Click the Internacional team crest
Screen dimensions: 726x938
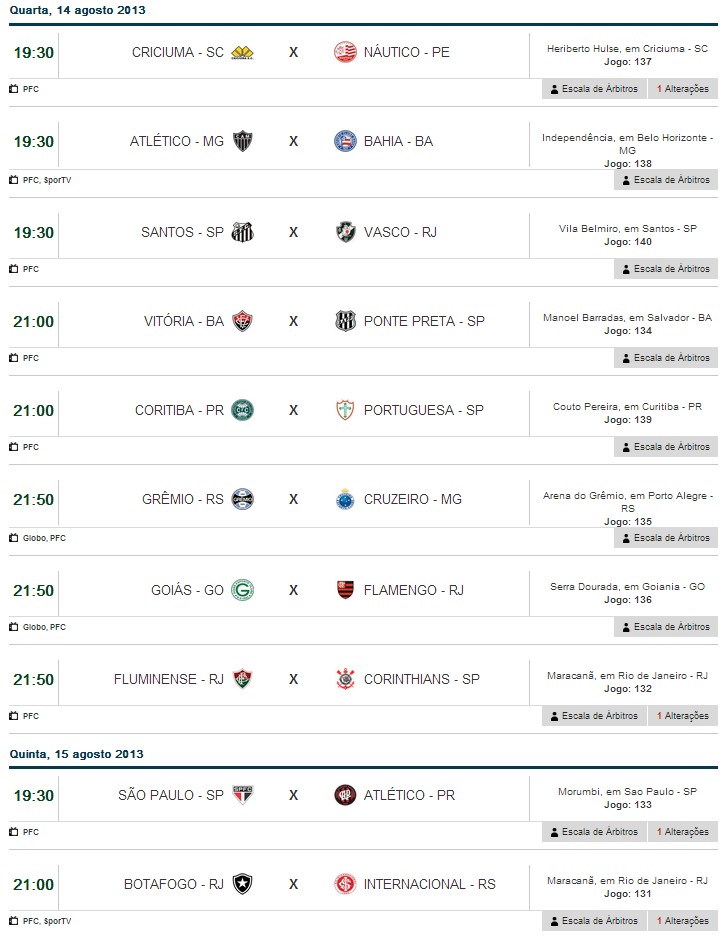(345, 884)
